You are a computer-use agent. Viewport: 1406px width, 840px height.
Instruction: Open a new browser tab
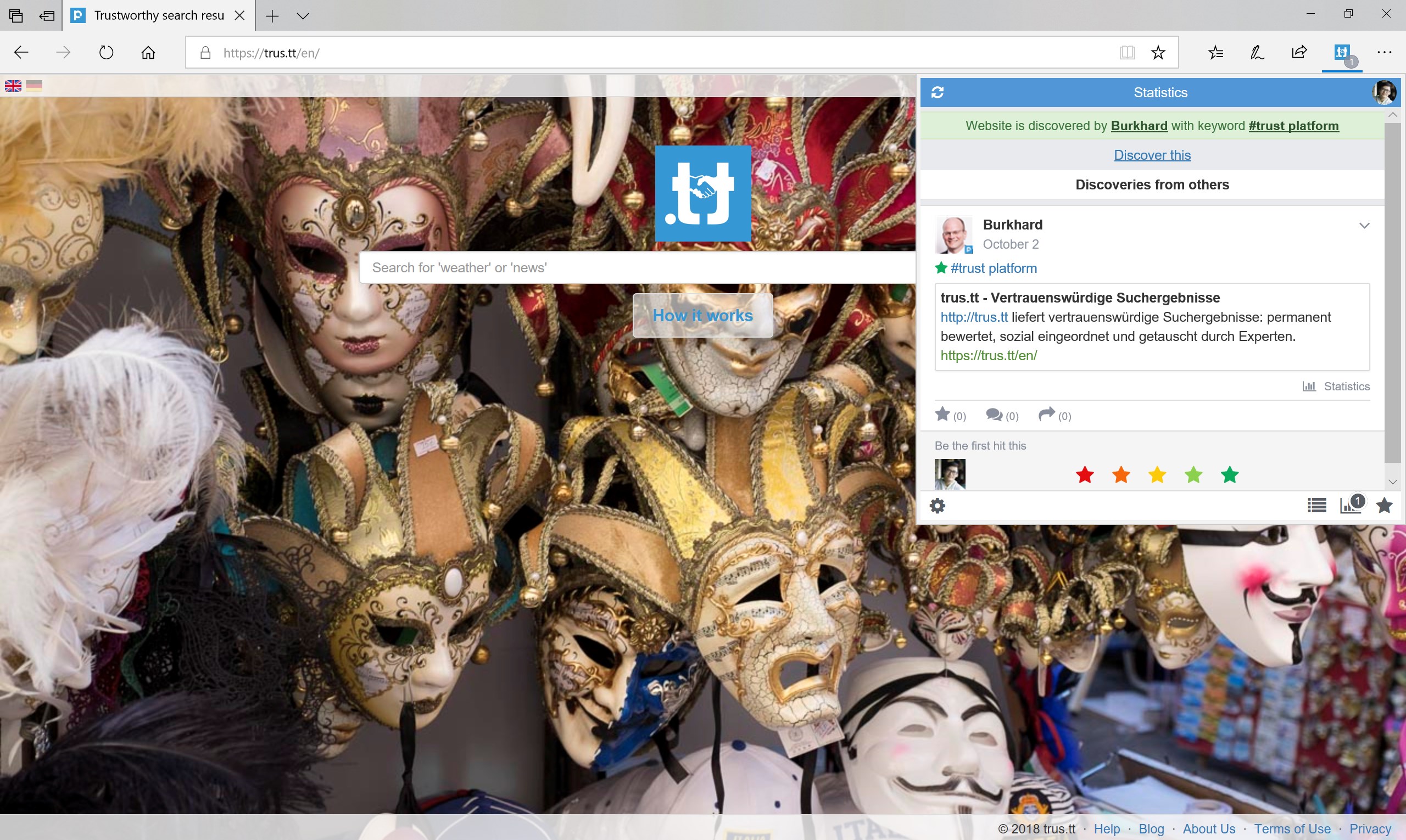pos(272,16)
